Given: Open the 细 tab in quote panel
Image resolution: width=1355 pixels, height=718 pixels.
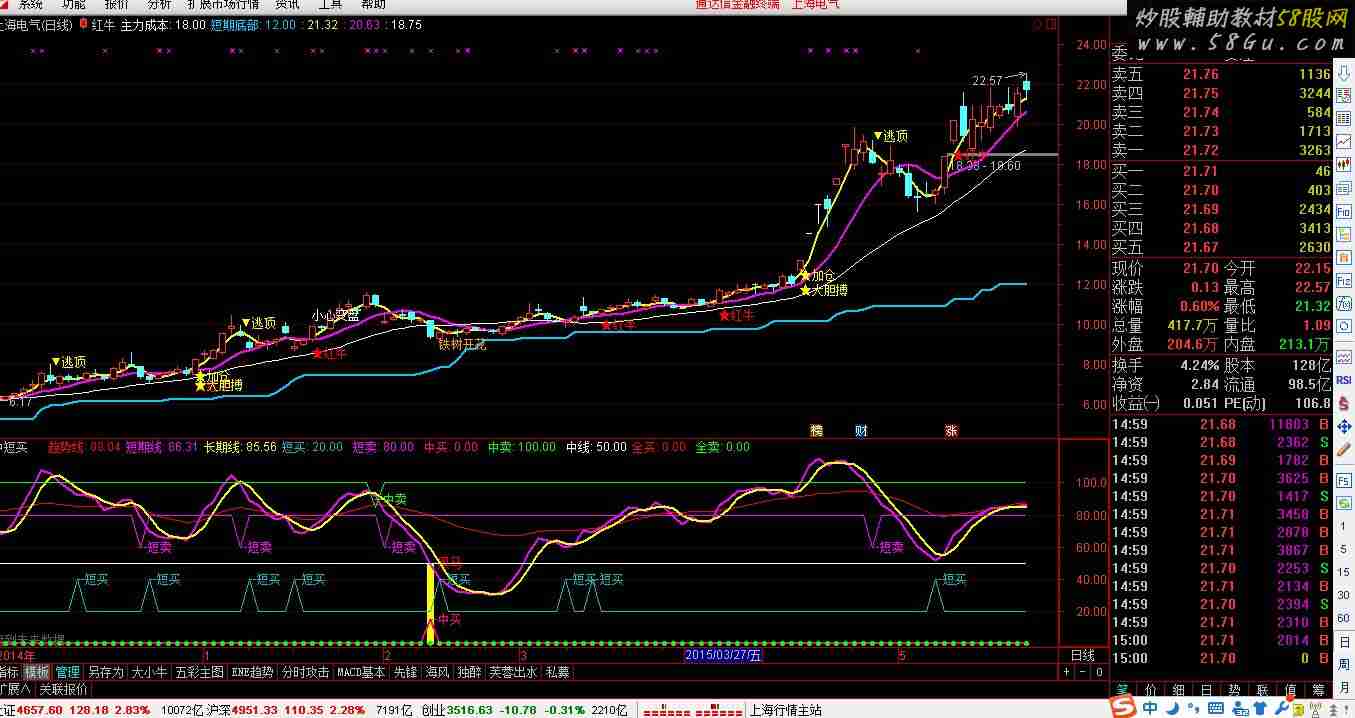Looking at the screenshot, I should [1179, 690].
